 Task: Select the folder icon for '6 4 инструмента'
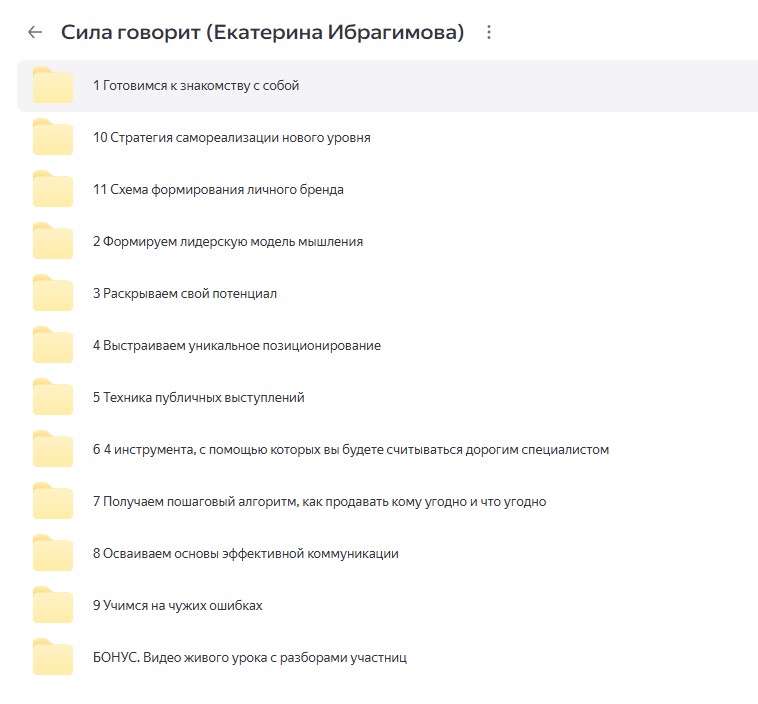coord(53,449)
